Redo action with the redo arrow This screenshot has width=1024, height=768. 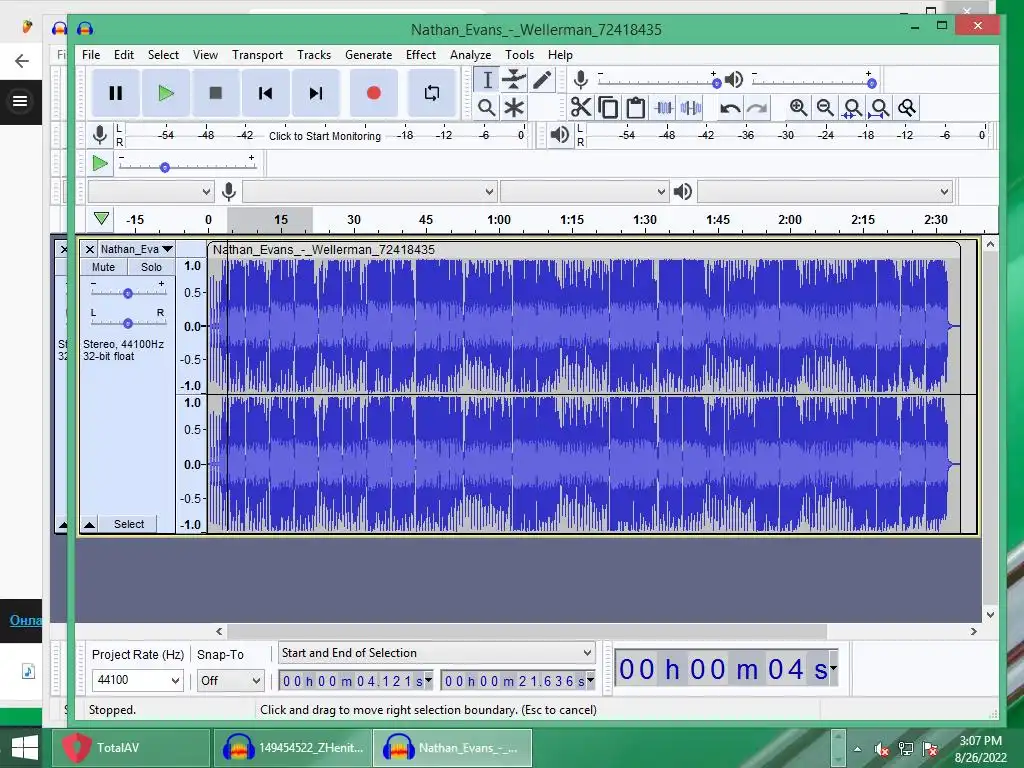pos(758,108)
